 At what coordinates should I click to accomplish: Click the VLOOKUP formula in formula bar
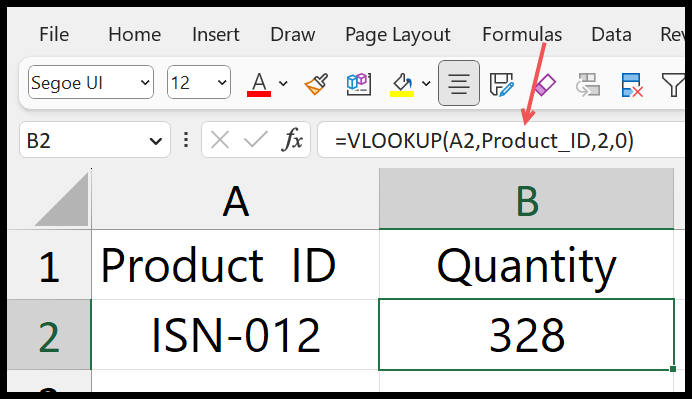(484, 141)
